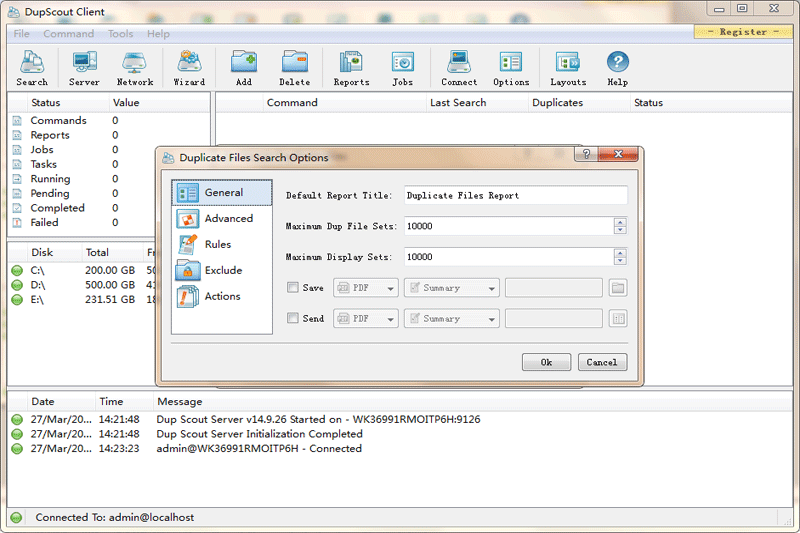Image resolution: width=800 pixels, height=533 pixels.
Task: Open the Rules options category
Action: [x=217, y=244]
